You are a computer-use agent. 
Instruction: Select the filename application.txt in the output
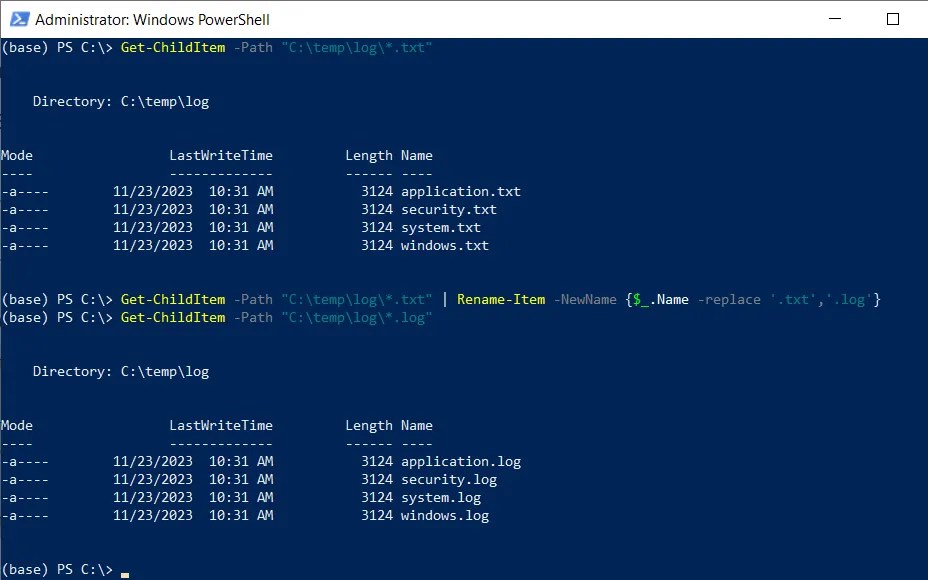461,191
